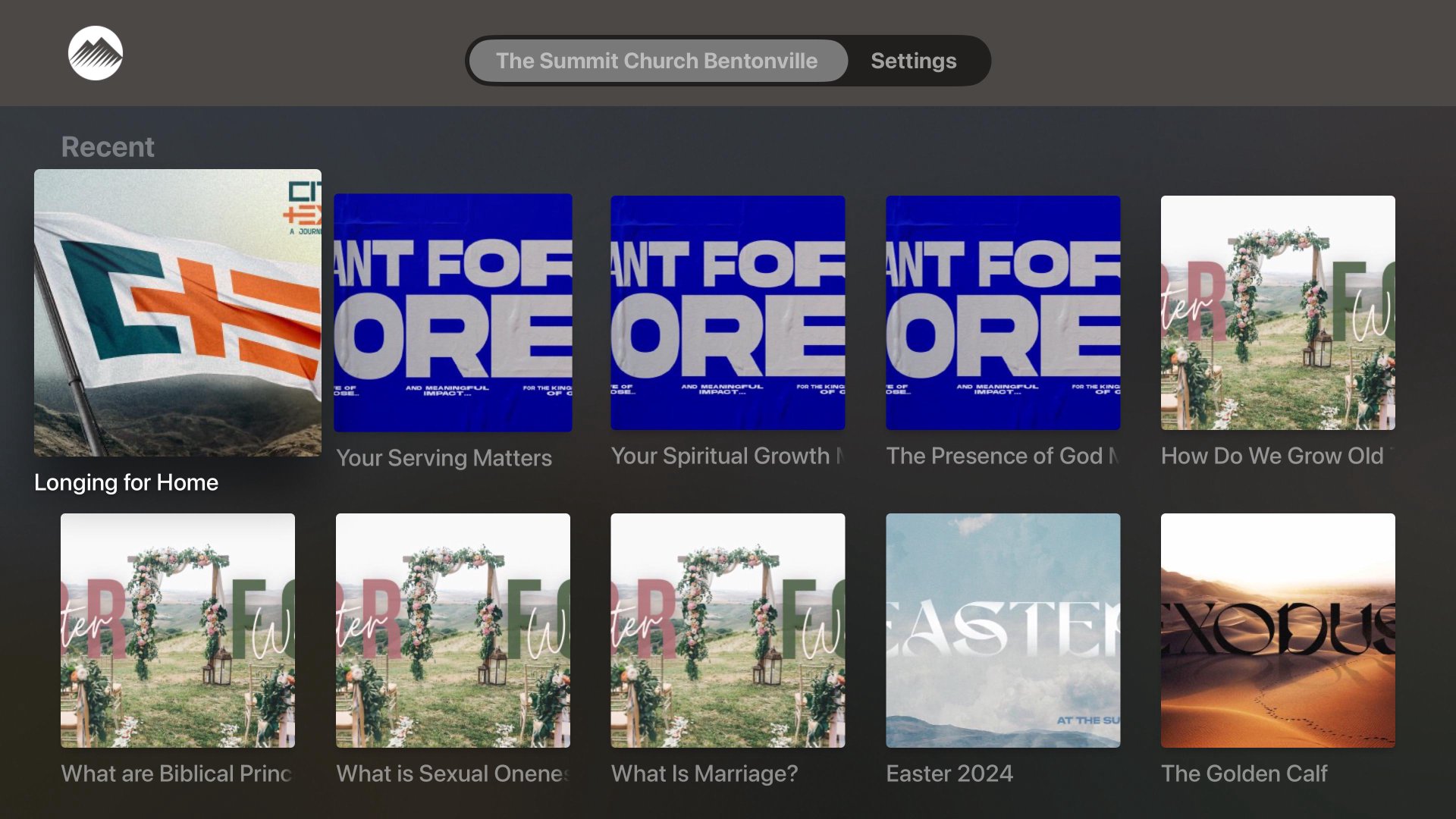Open Your Spiritual Growth sermon thumbnail
This screenshot has height=819, width=1456.
point(727,312)
